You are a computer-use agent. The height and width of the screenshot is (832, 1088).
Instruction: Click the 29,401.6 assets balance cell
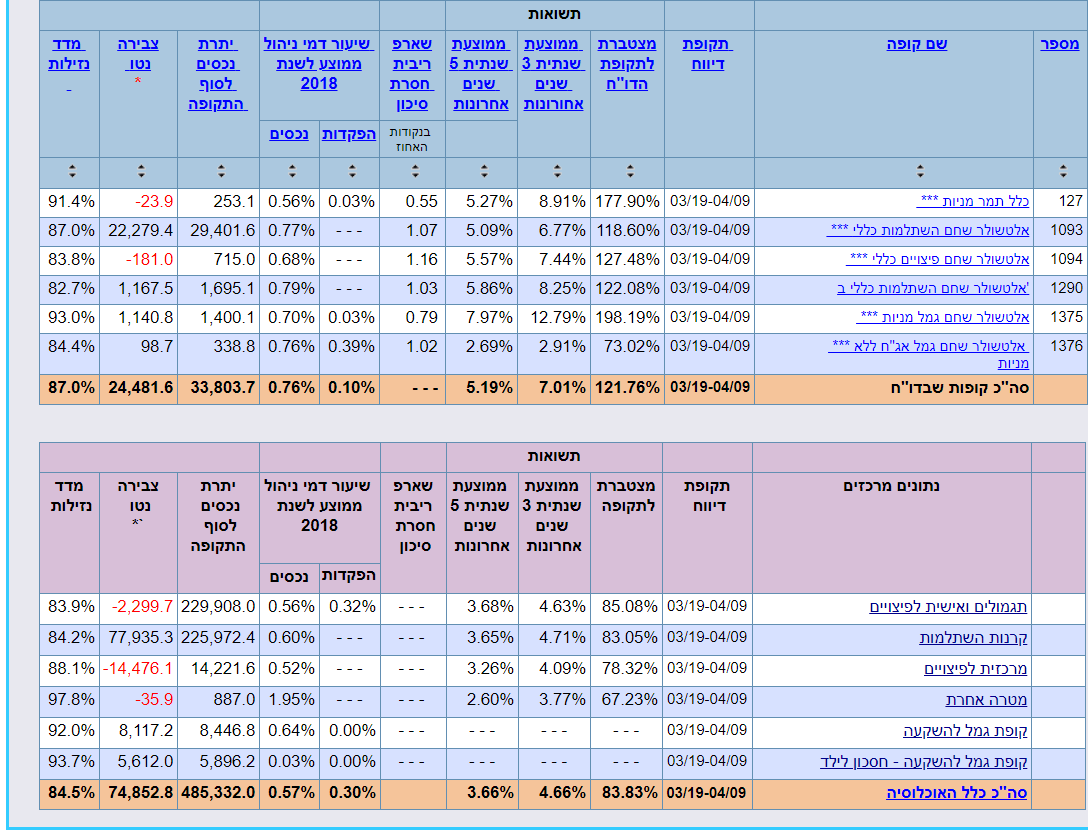[219, 230]
